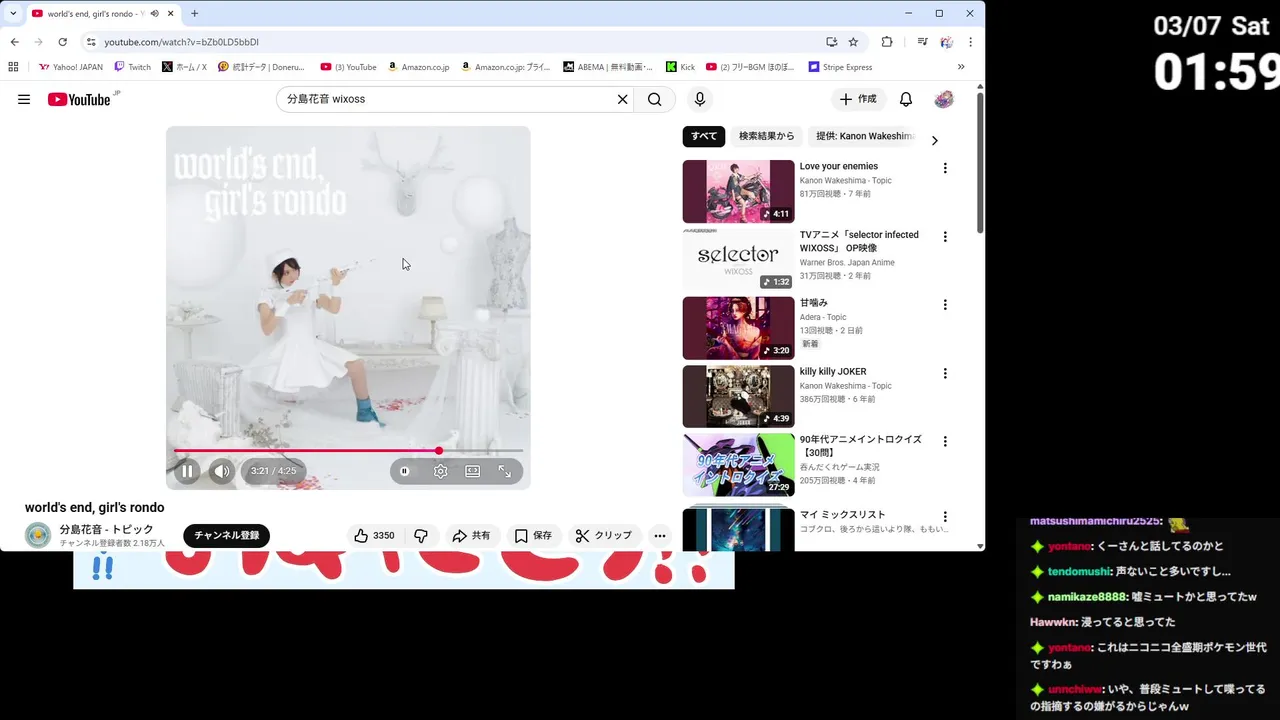Screen dimensions: 1280x720
Task: Click the channel avatar beside 分島花音
Action: (x=38, y=536)
